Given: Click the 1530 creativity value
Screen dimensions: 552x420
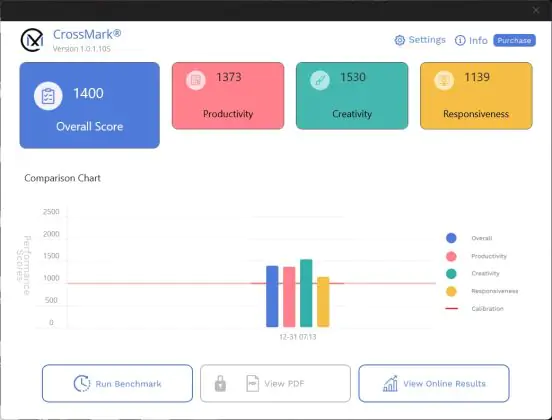Looking at the screenshot, I should pyautogui.click(x=353, y=77).
